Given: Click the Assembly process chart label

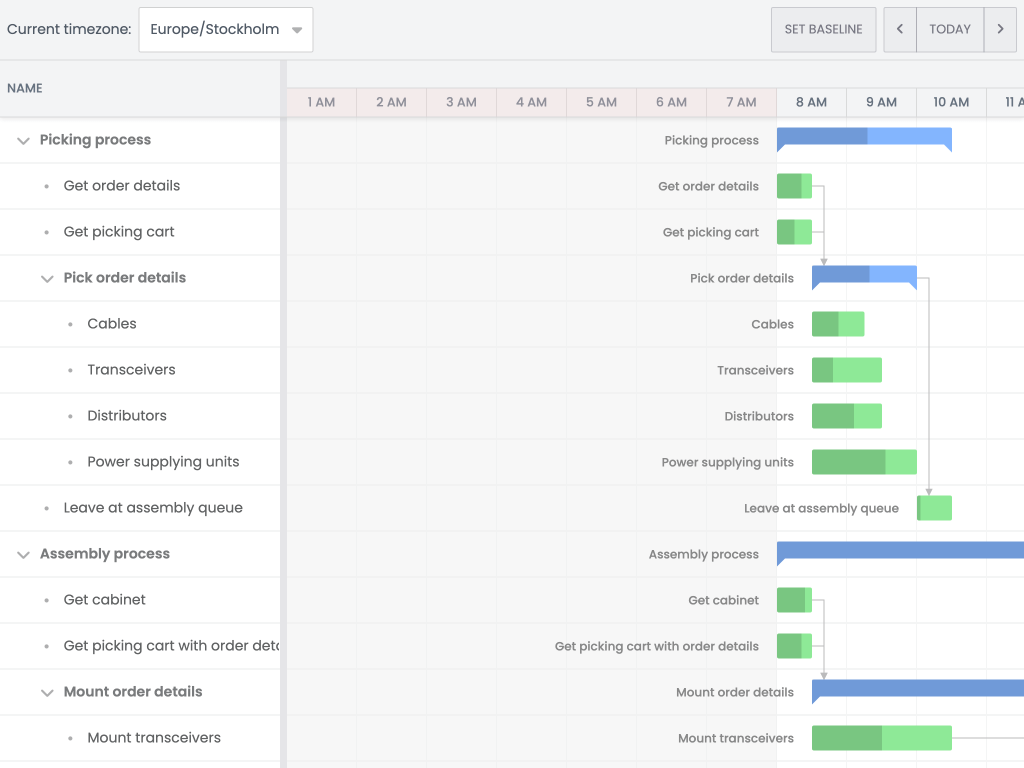Looking at the screenshot, I should (703, 554).
